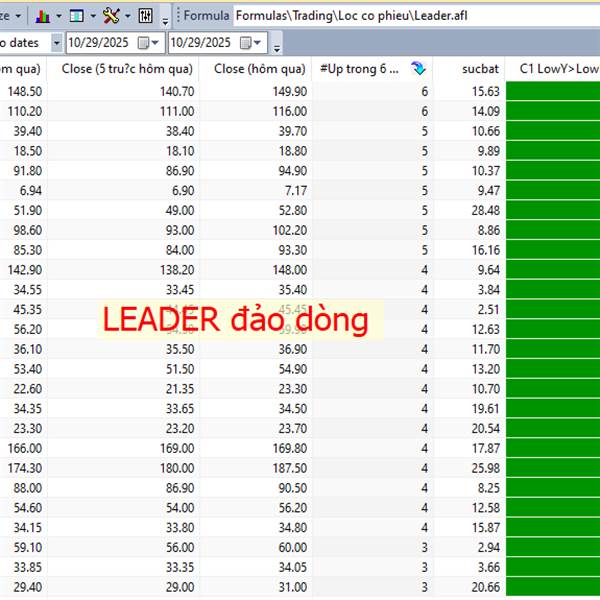Open the wrench-and-screwdriver Settings icon
The height and width of the screenshot is (600, 600).
coord(111,16)
